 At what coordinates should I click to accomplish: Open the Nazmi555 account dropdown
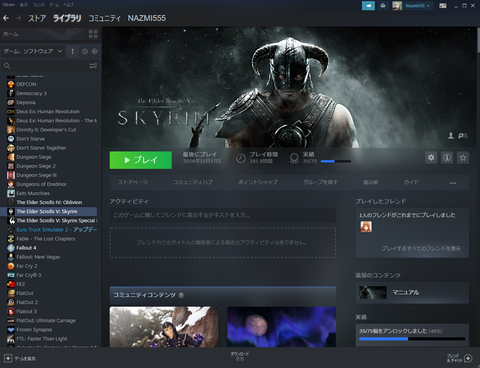pyautogui.click(x=417, y=6)
